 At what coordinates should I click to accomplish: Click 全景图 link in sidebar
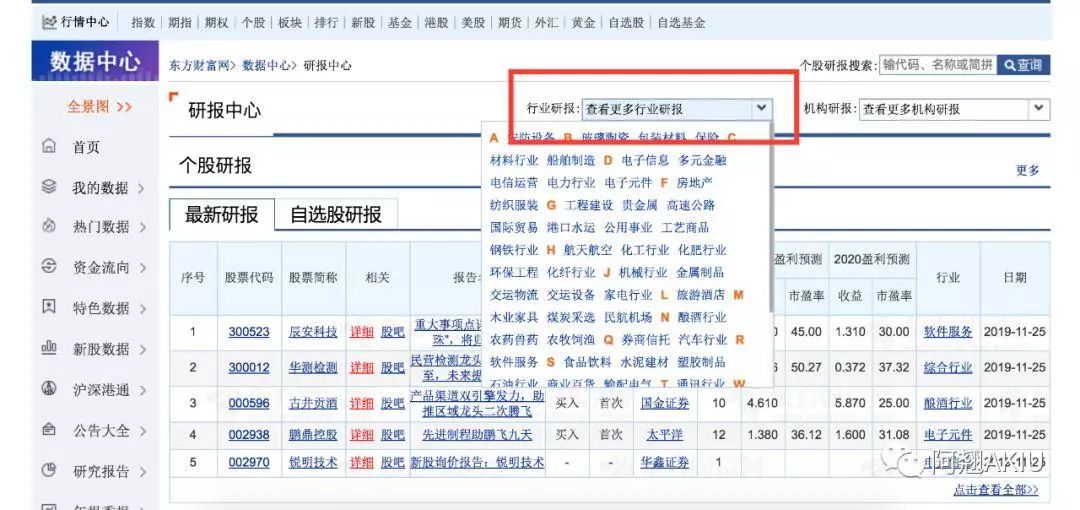coord(99,107)
